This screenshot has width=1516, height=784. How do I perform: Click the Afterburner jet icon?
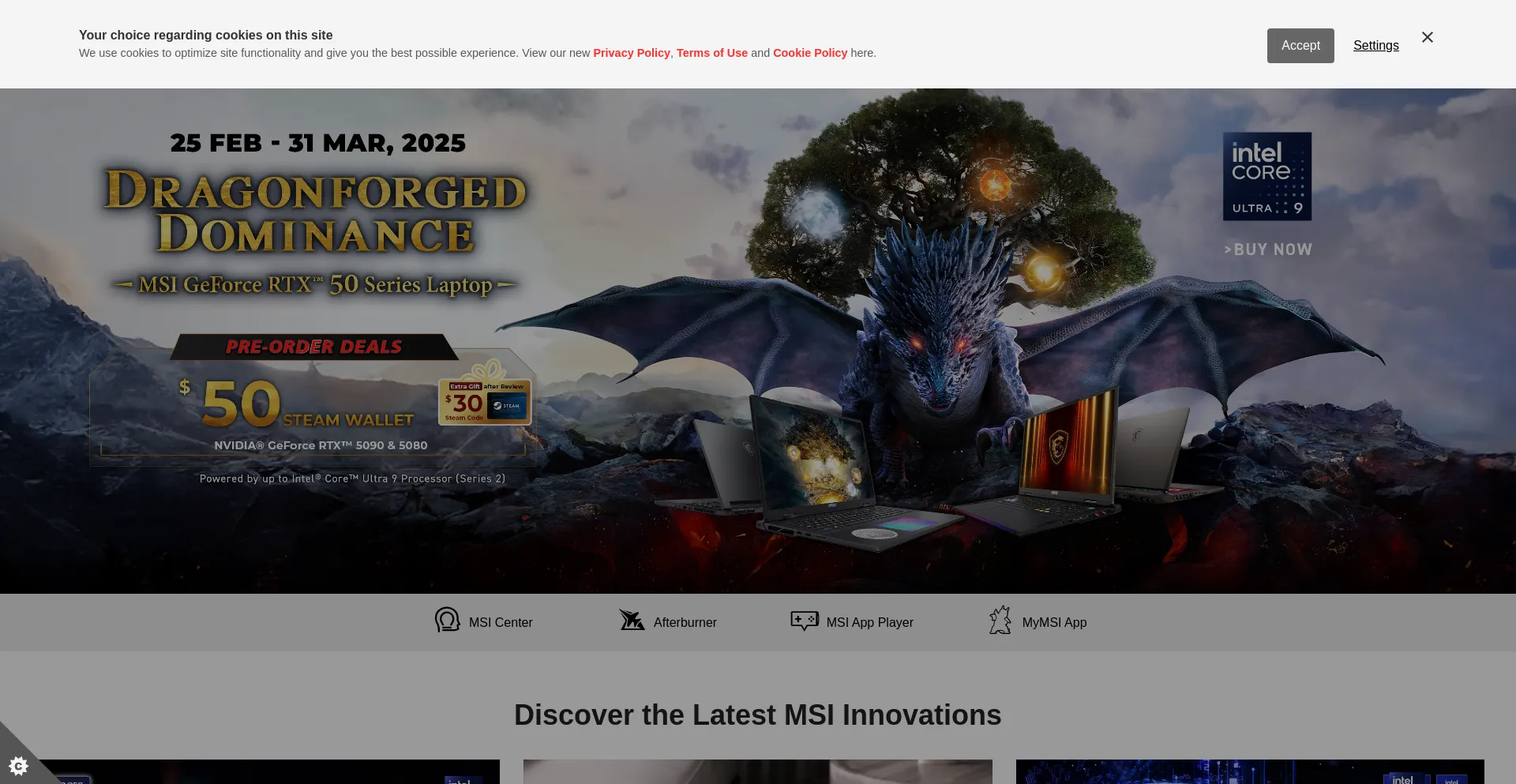tap(632, 620)
